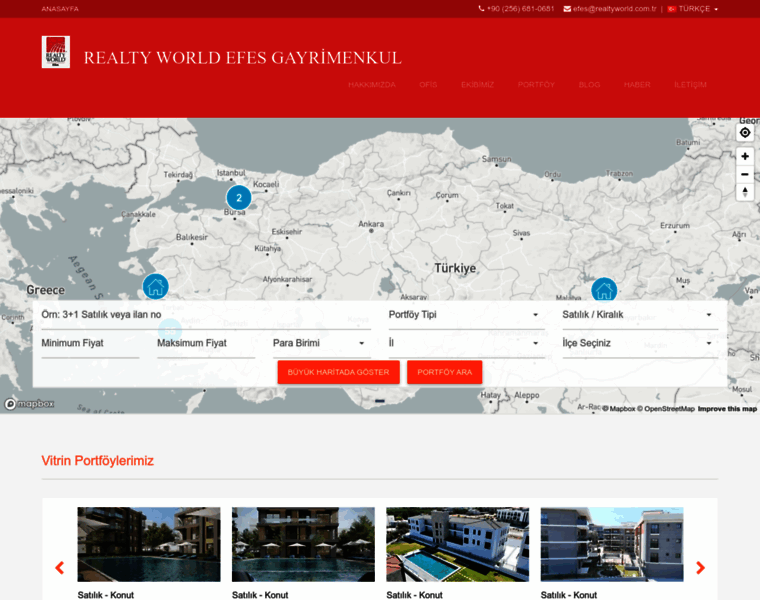Focus the Minimum Fiyat input
This screenshot has height=600, width=760.
pyautogui.click(x=90, y=344)
